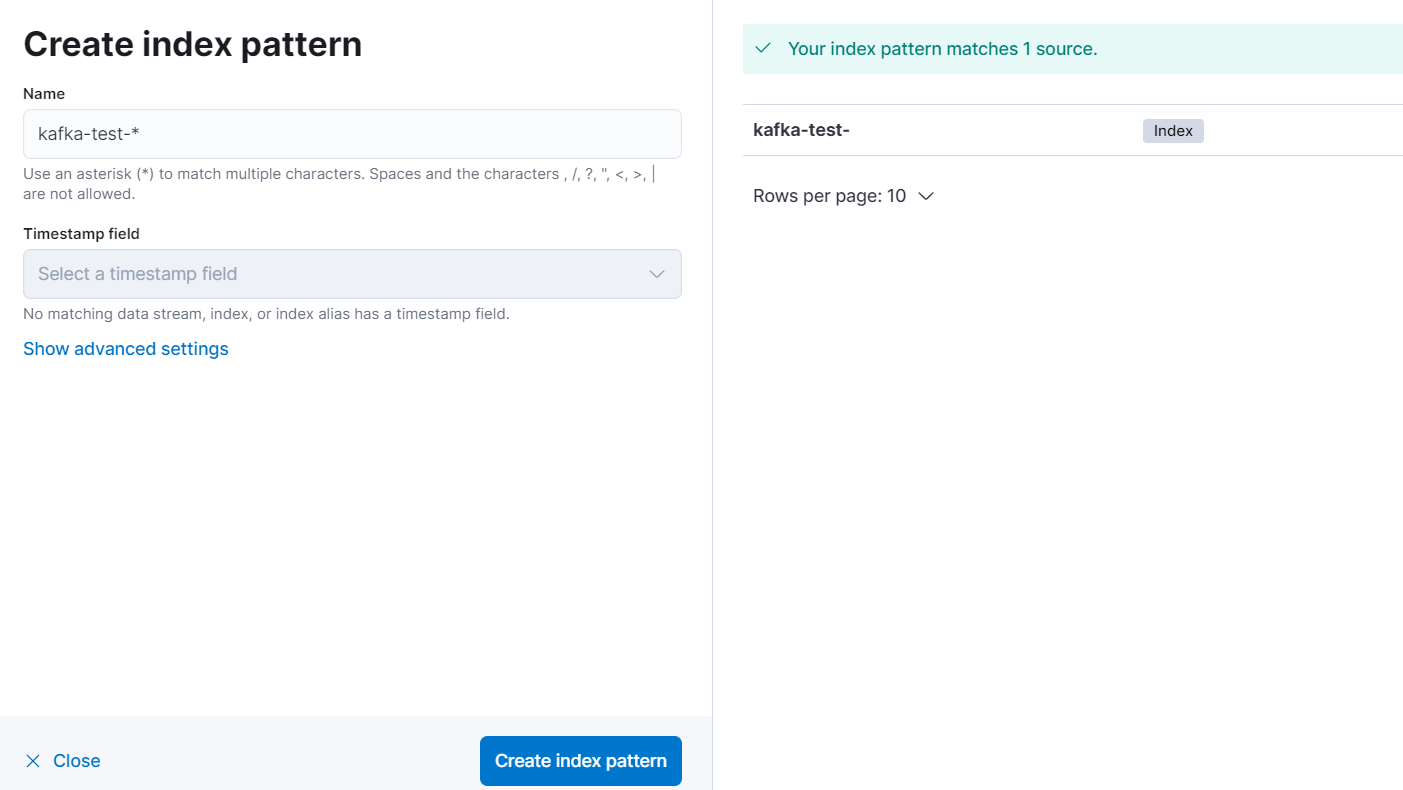
Task: Expand the Rows per page: 10 selector
Action: [x=843, y=196]
